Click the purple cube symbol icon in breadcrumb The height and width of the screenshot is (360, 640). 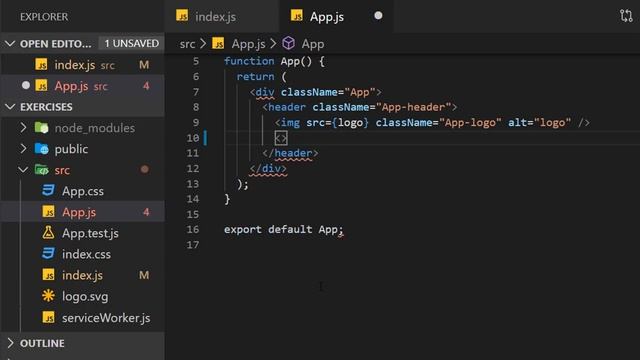(x=289, y=43)
